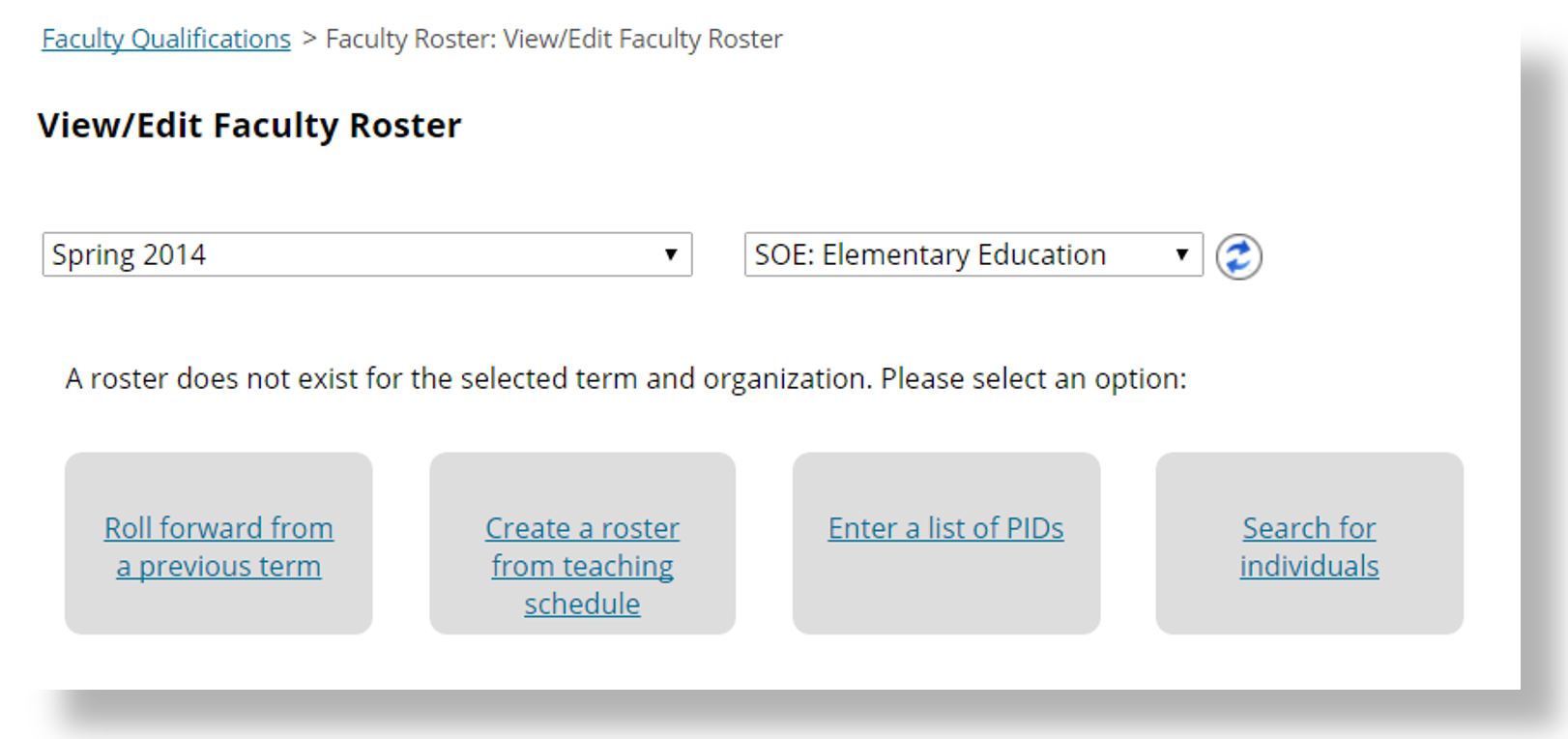Screen dimensions: 1568x739
Task: Open the SOE: Elementary Education dropdown
Action: 973,254
